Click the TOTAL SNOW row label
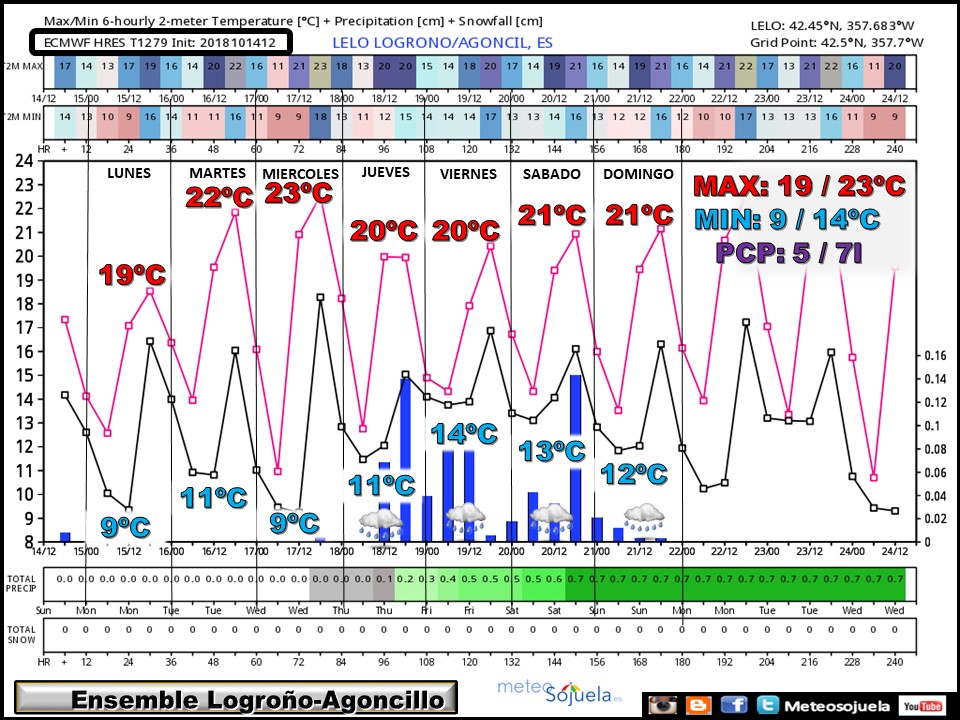This screenshot has height=720, width=960. coord(21,634)
